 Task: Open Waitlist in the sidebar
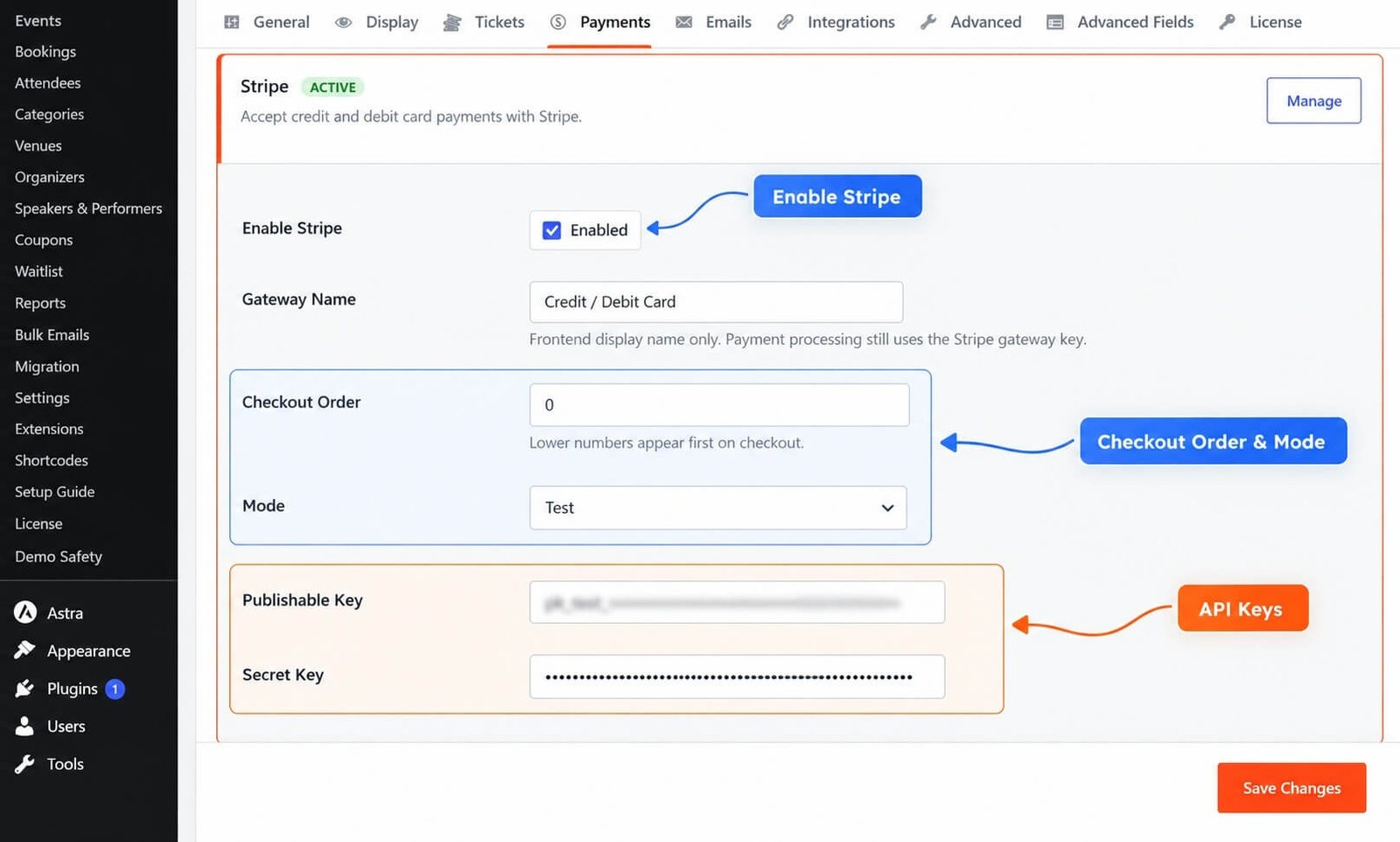[39, 271]
